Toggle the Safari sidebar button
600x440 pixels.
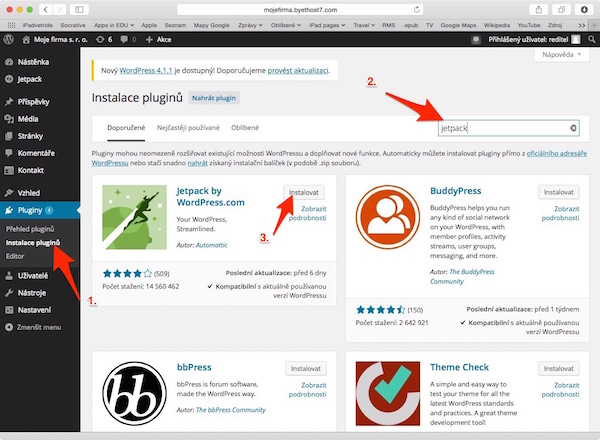coord(79,10)
